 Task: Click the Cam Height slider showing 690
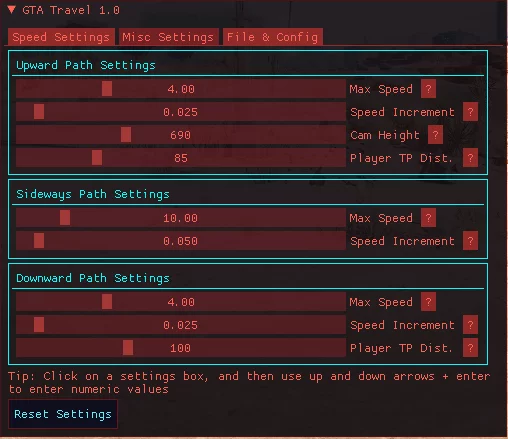181,135
